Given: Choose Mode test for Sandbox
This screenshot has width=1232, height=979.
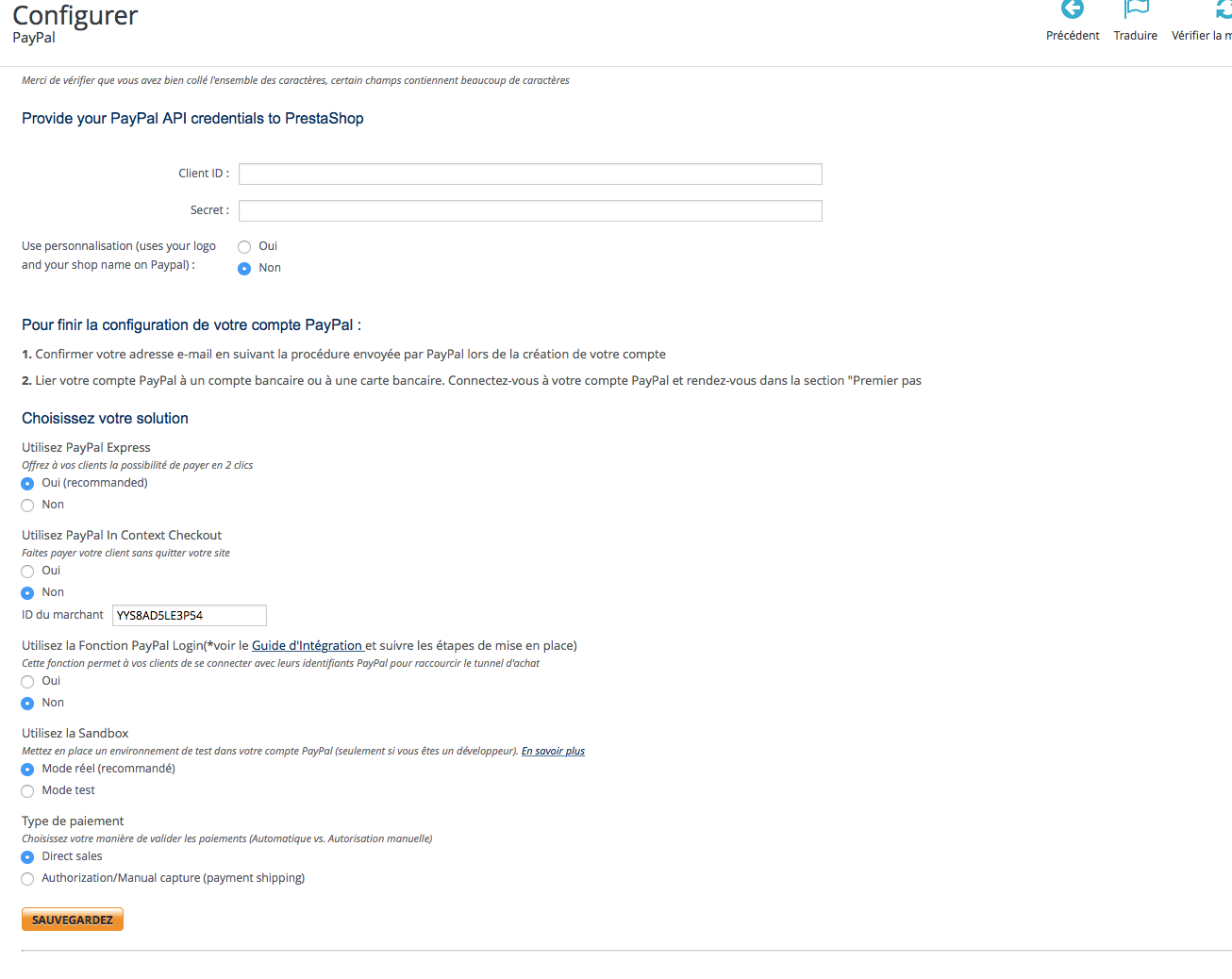Looking at the screenshot, I should [x=27, y=791].
